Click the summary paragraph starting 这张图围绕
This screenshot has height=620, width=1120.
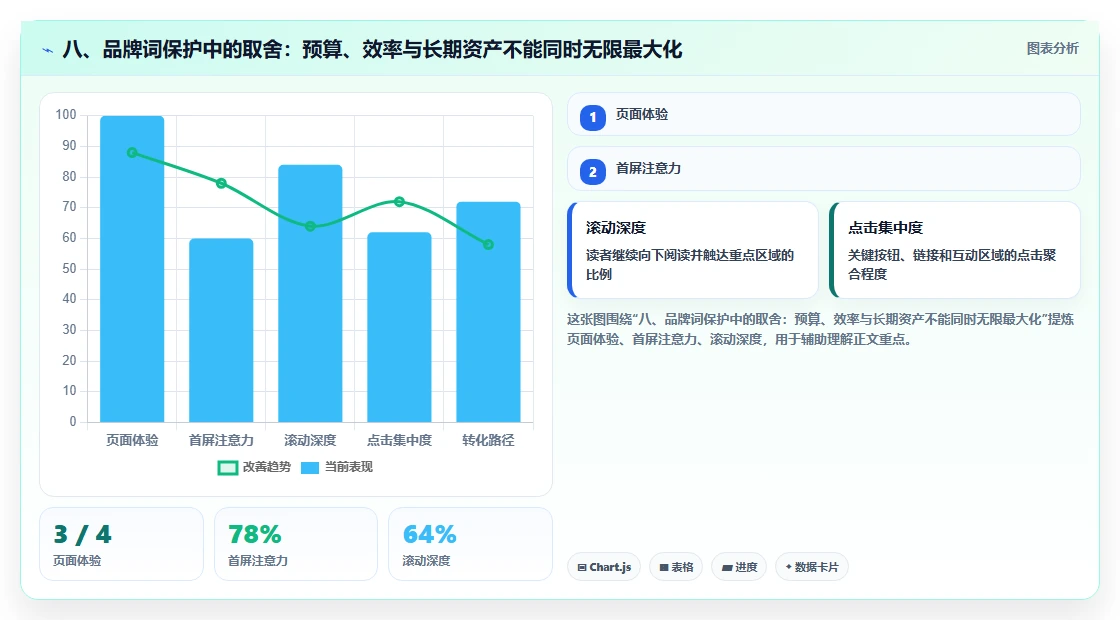click(821, 329)
